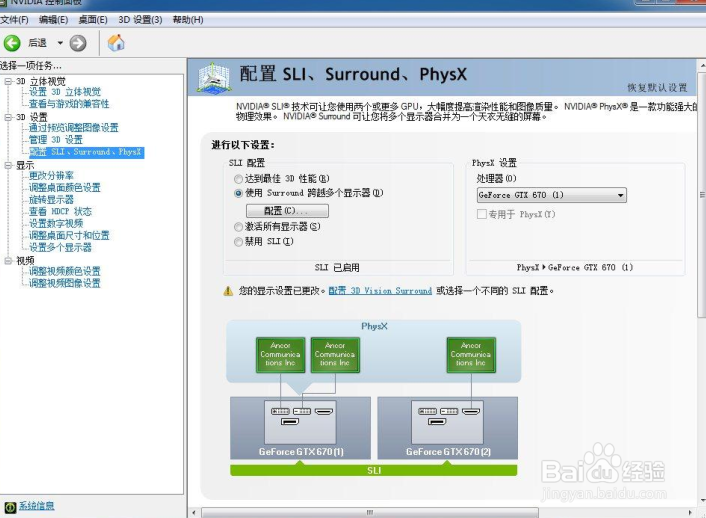Open the 3D 设置(3) menu
706x518 pixels.
pyautogui.click(x=140, y=20)
